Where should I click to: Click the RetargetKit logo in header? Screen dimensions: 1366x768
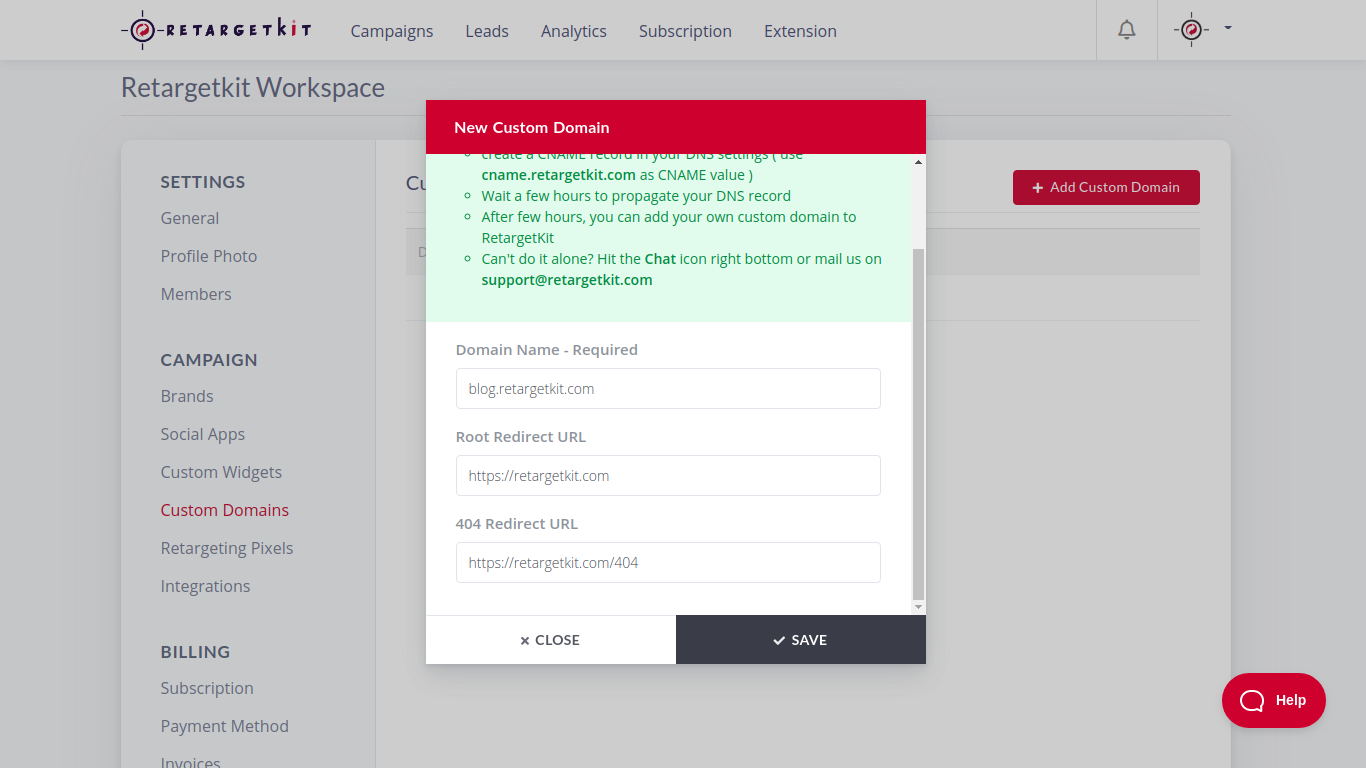[x=216, y=30]
